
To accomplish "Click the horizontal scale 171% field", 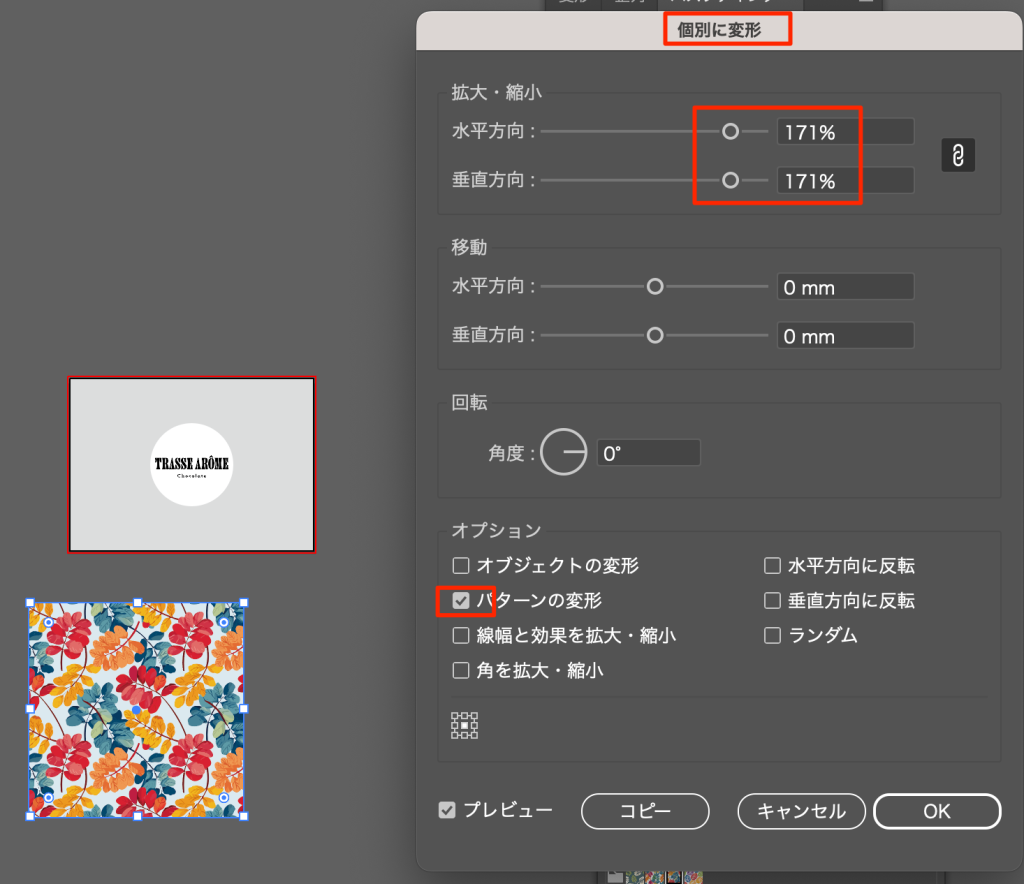I will click(x=845, y=132).
